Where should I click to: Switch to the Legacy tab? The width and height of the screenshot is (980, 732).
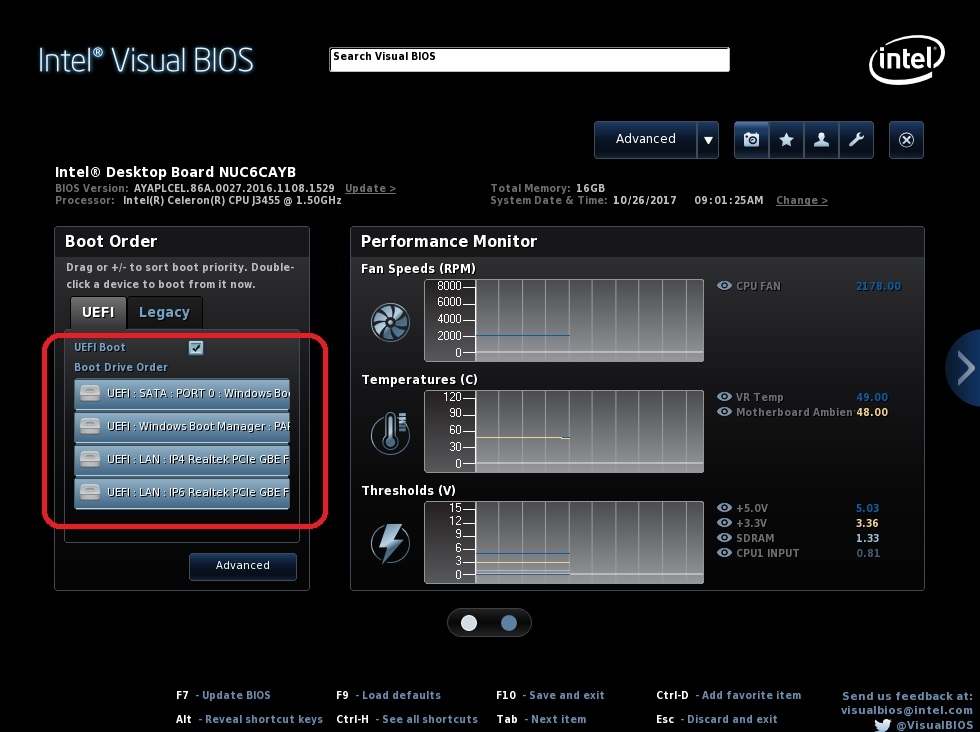[x=164, y=312]
